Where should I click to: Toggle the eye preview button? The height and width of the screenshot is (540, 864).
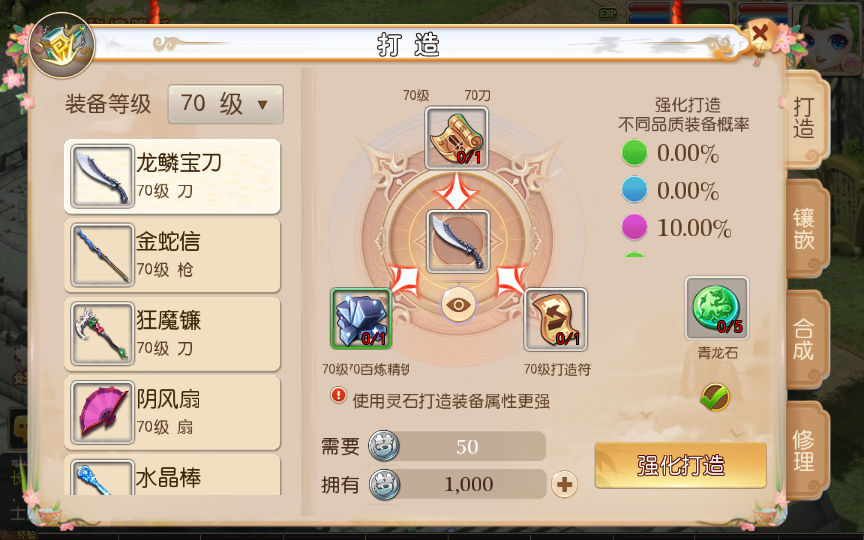point(458,305)
